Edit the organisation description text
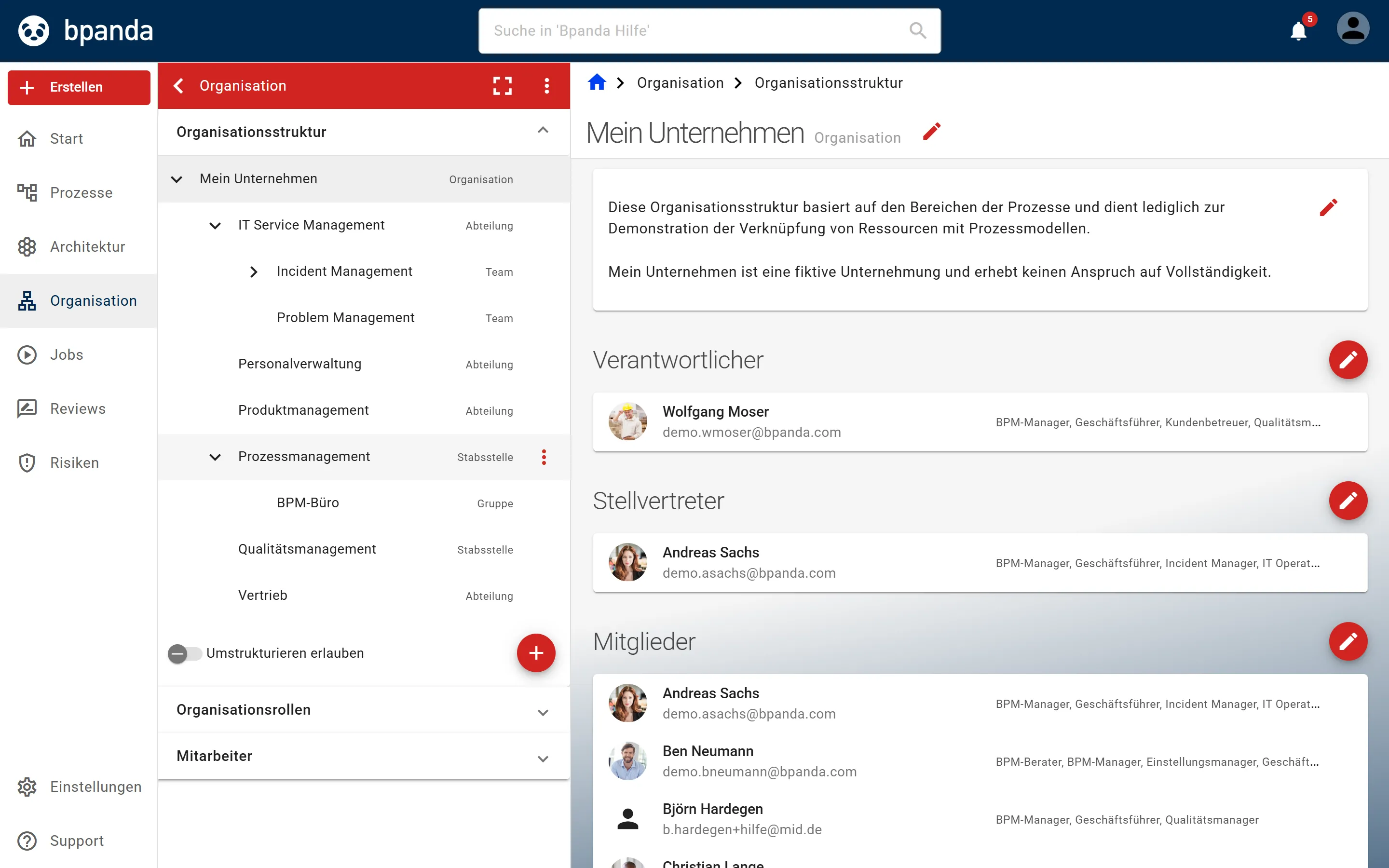Viewport: 1389px width, 868px height. (1328, 207)
